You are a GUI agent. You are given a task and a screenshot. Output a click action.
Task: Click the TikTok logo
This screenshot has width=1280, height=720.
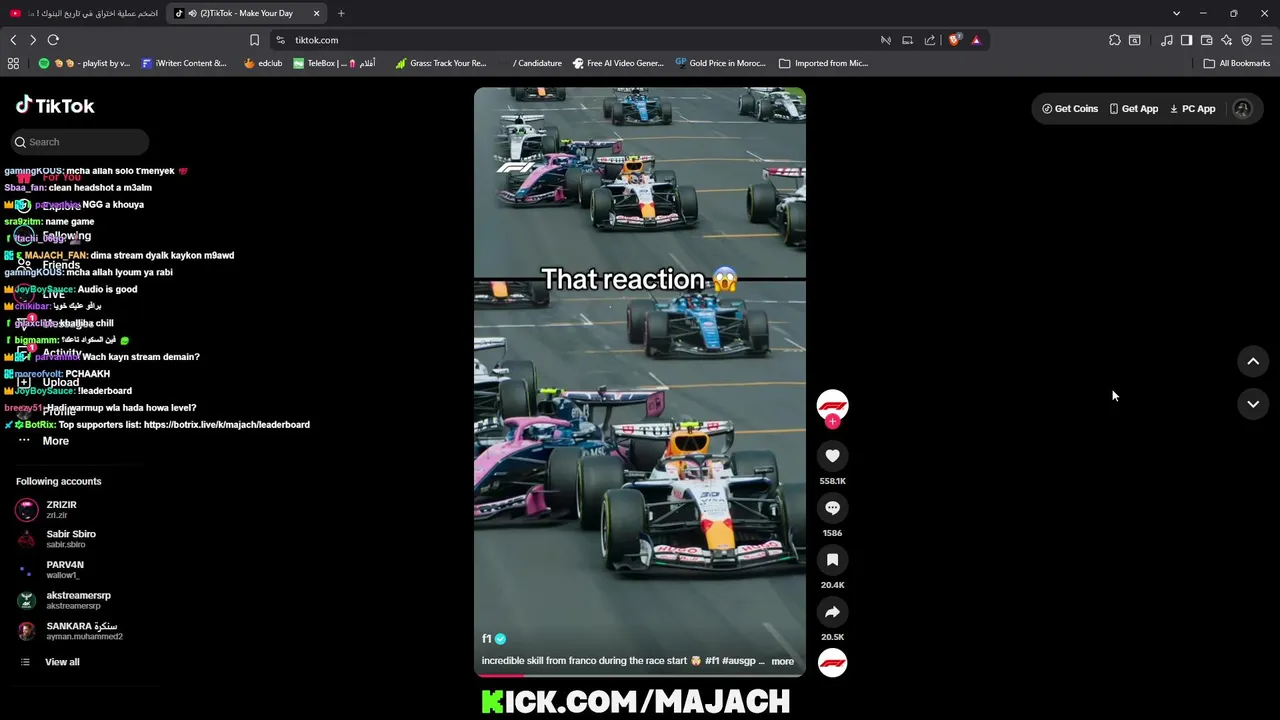pos(55,105)
